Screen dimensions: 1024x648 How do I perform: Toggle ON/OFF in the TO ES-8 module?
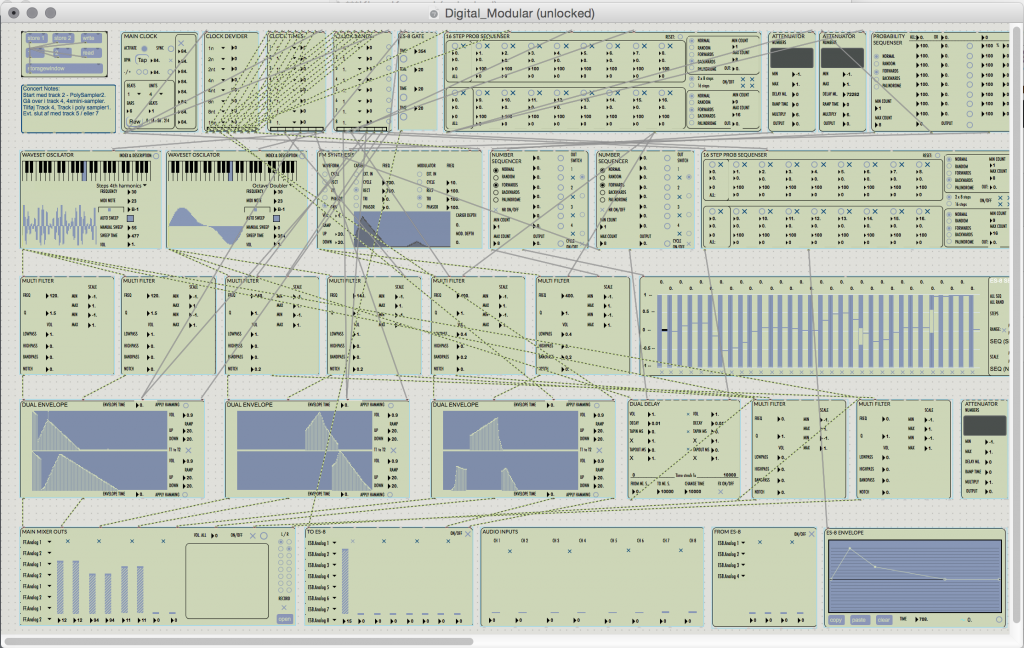[468, 534]
